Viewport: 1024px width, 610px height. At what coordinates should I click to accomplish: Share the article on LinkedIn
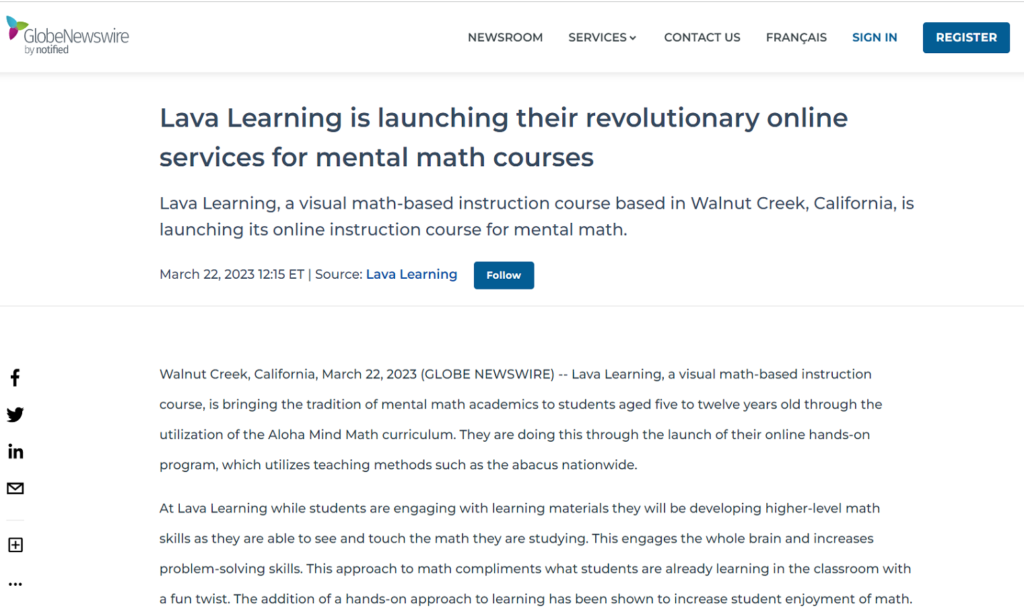pyautogui.click(x=15, y=451)
